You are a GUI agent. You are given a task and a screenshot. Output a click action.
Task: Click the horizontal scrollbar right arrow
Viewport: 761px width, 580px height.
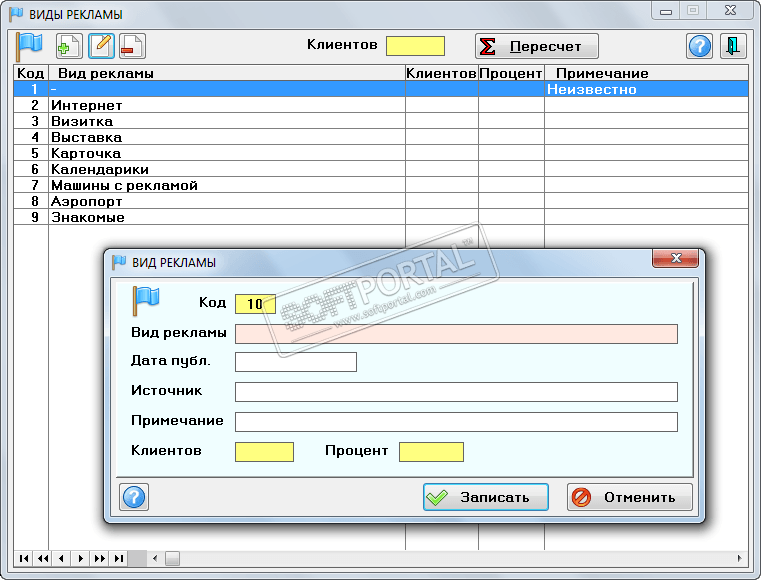(x=740, y=559)
